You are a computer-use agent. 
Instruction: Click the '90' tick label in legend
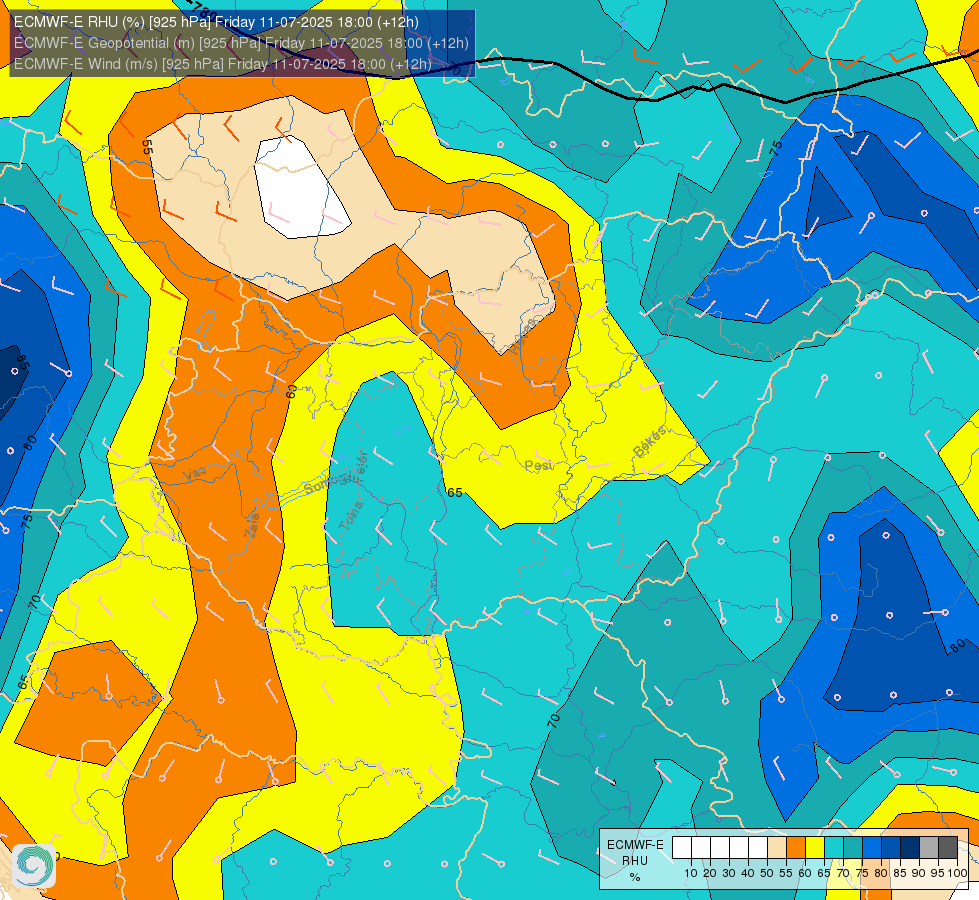(918, 873)
